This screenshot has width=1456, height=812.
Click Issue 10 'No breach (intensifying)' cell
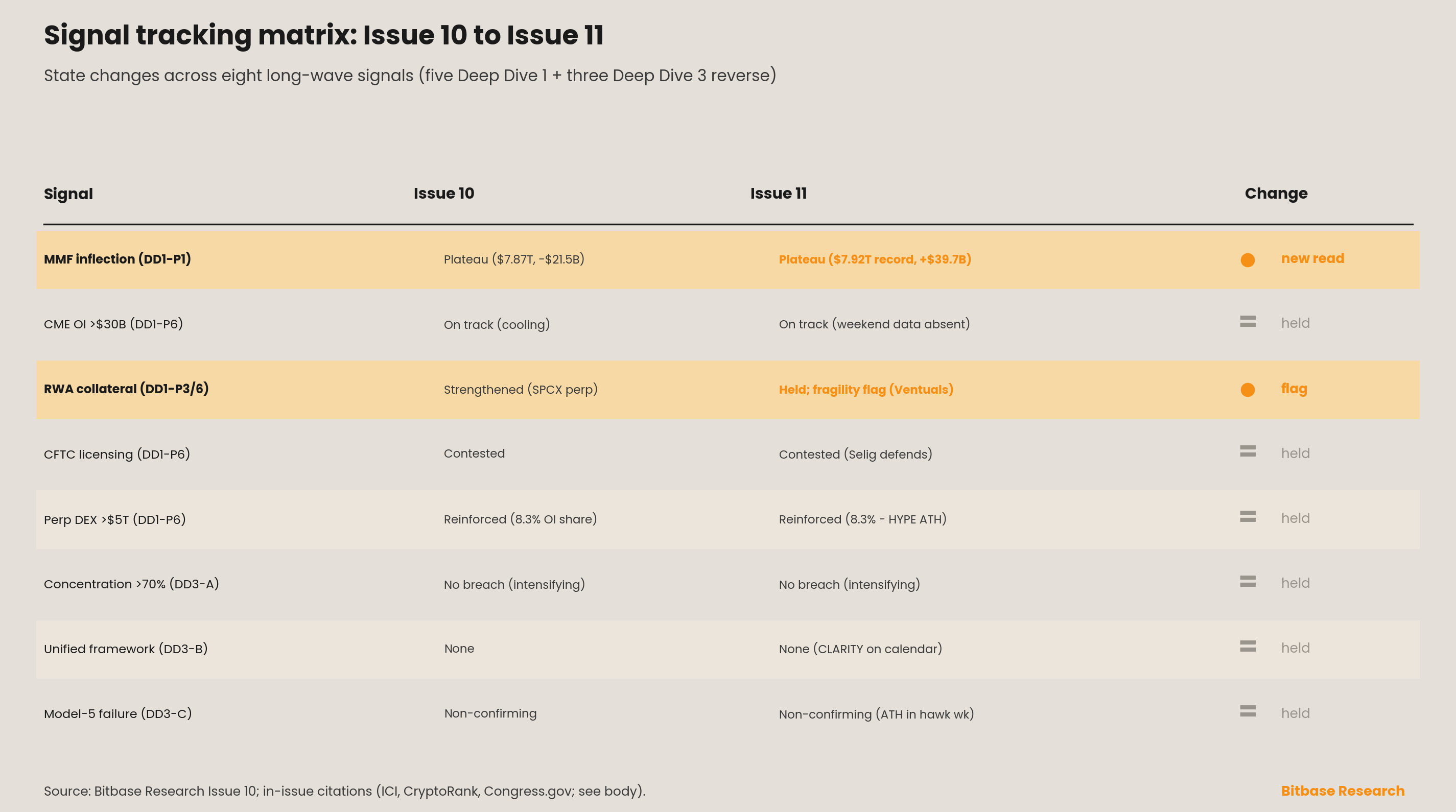point(514,584)
